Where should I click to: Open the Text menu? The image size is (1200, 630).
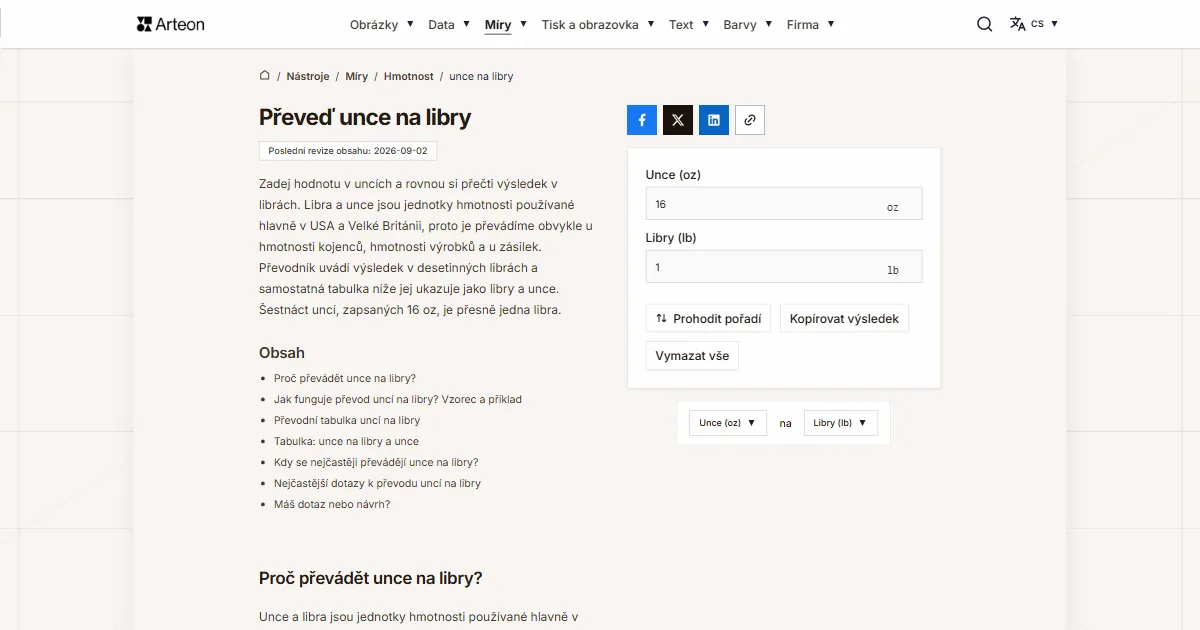[x=689, y=25]
